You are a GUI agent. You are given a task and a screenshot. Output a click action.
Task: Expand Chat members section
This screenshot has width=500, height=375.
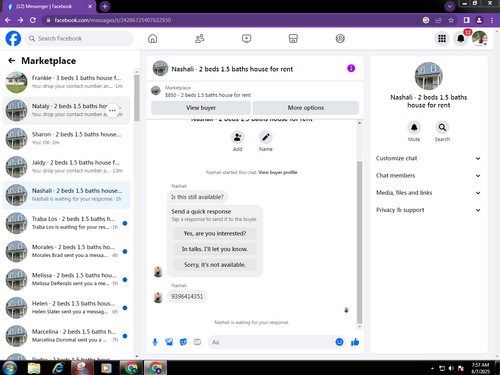tap(428, 176)
